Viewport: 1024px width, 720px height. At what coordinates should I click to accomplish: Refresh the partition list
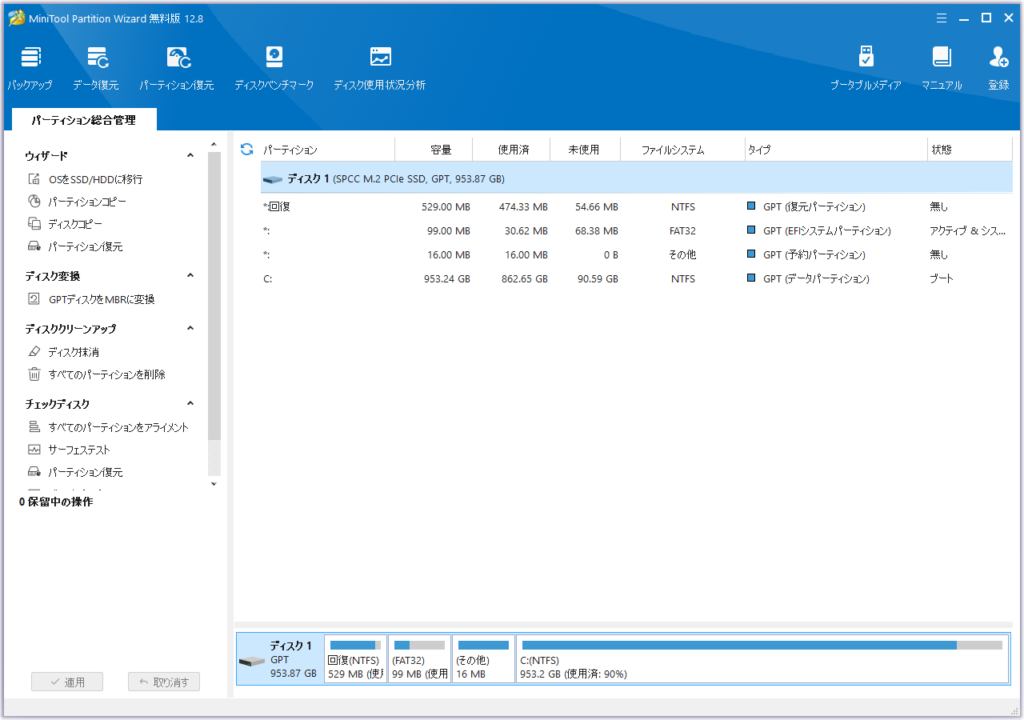click(245, 148)
